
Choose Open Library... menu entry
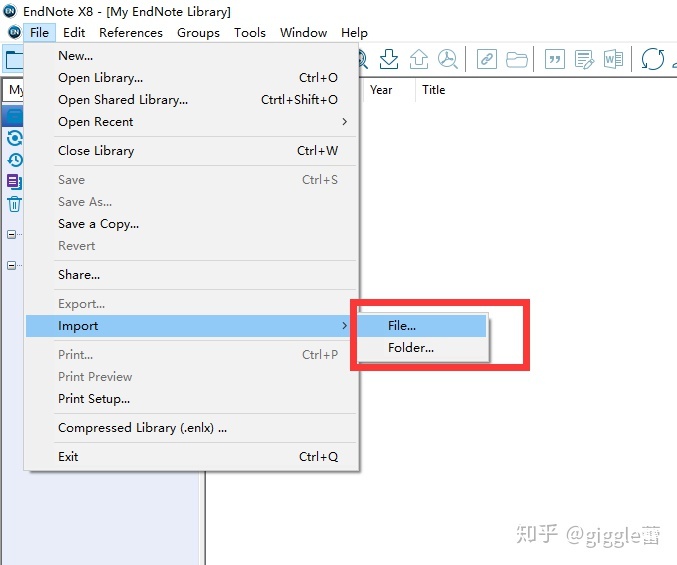(192, 78)
